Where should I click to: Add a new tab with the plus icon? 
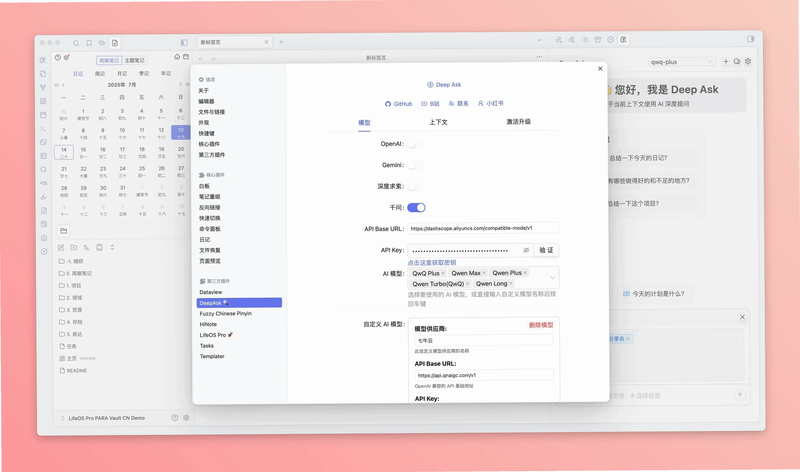(x=281, y=42)
